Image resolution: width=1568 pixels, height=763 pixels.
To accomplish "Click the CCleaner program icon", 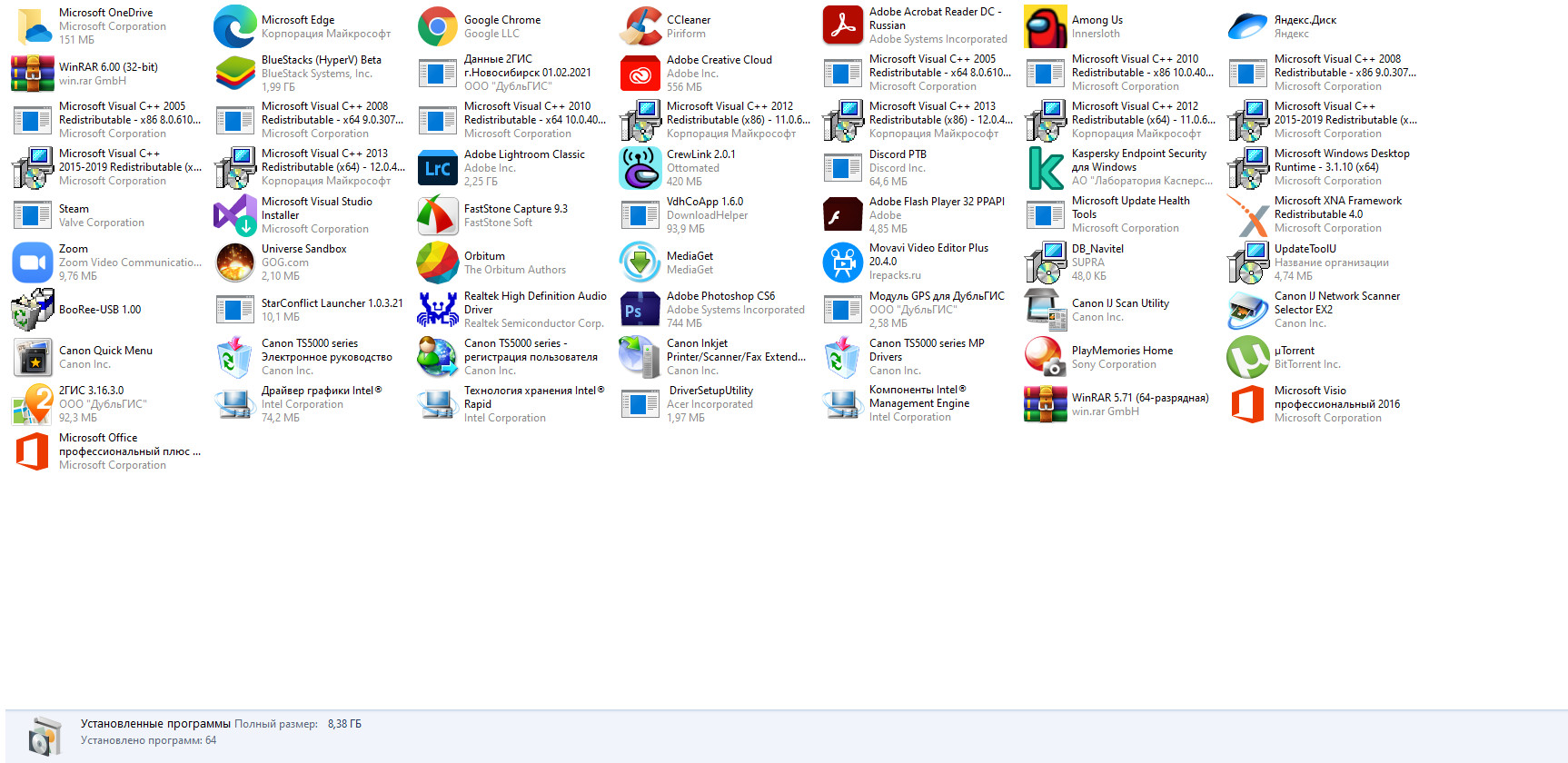I will click(640, 26).
